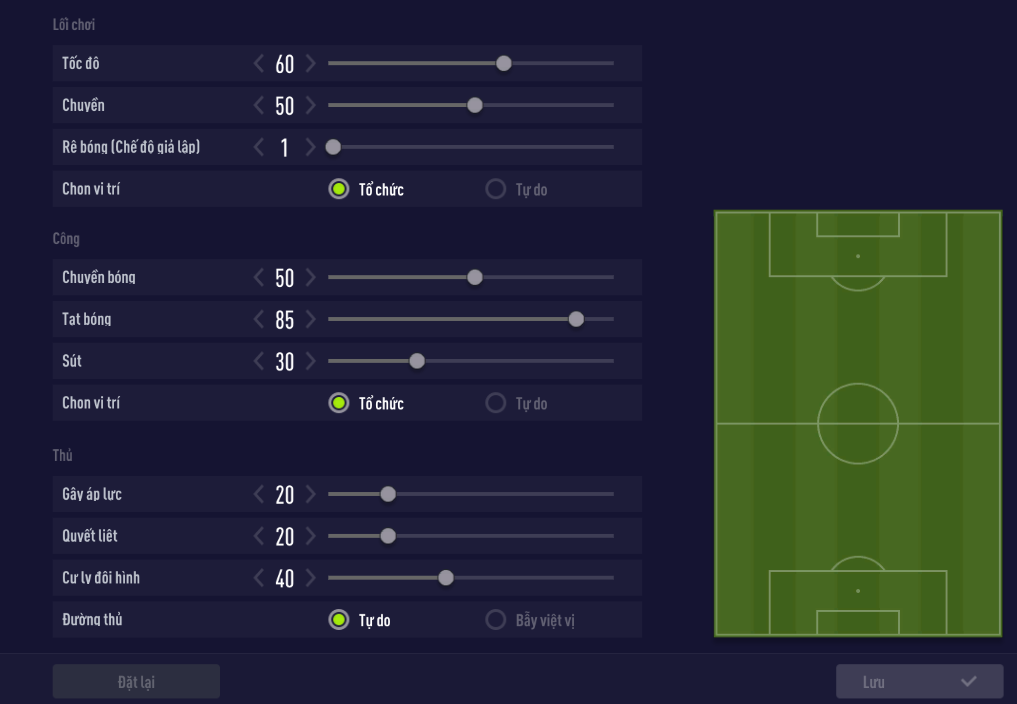Decrease the Chuyền value with left arrow
This screenshot has height=704, width=1017.
(260, 106)
